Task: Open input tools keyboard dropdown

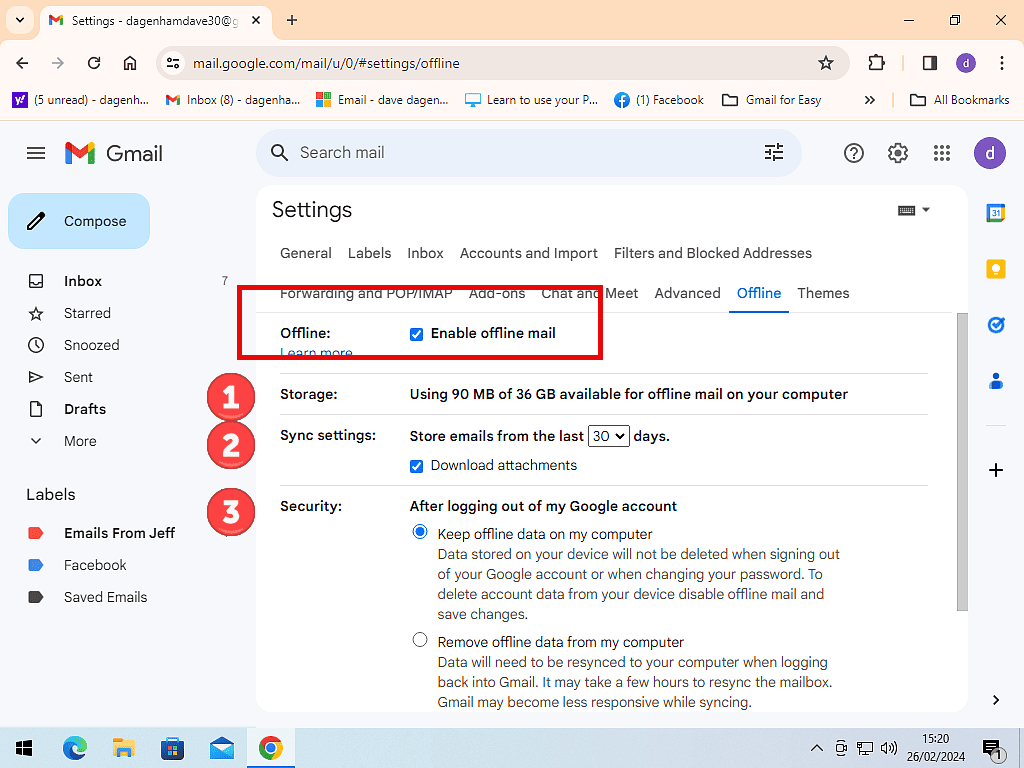Action: [x=914, y=210]
